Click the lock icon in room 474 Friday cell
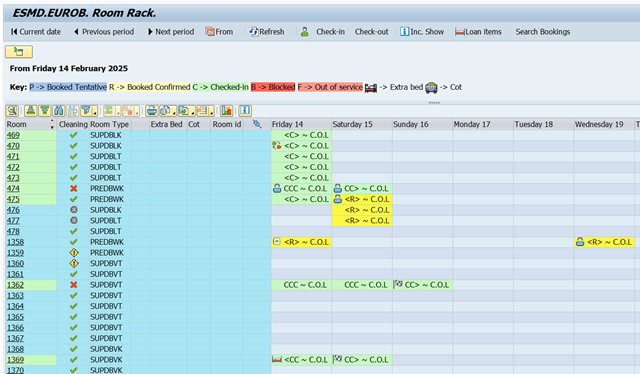The height and width of the screenshot is (374, 640). [x=277, y=188]
